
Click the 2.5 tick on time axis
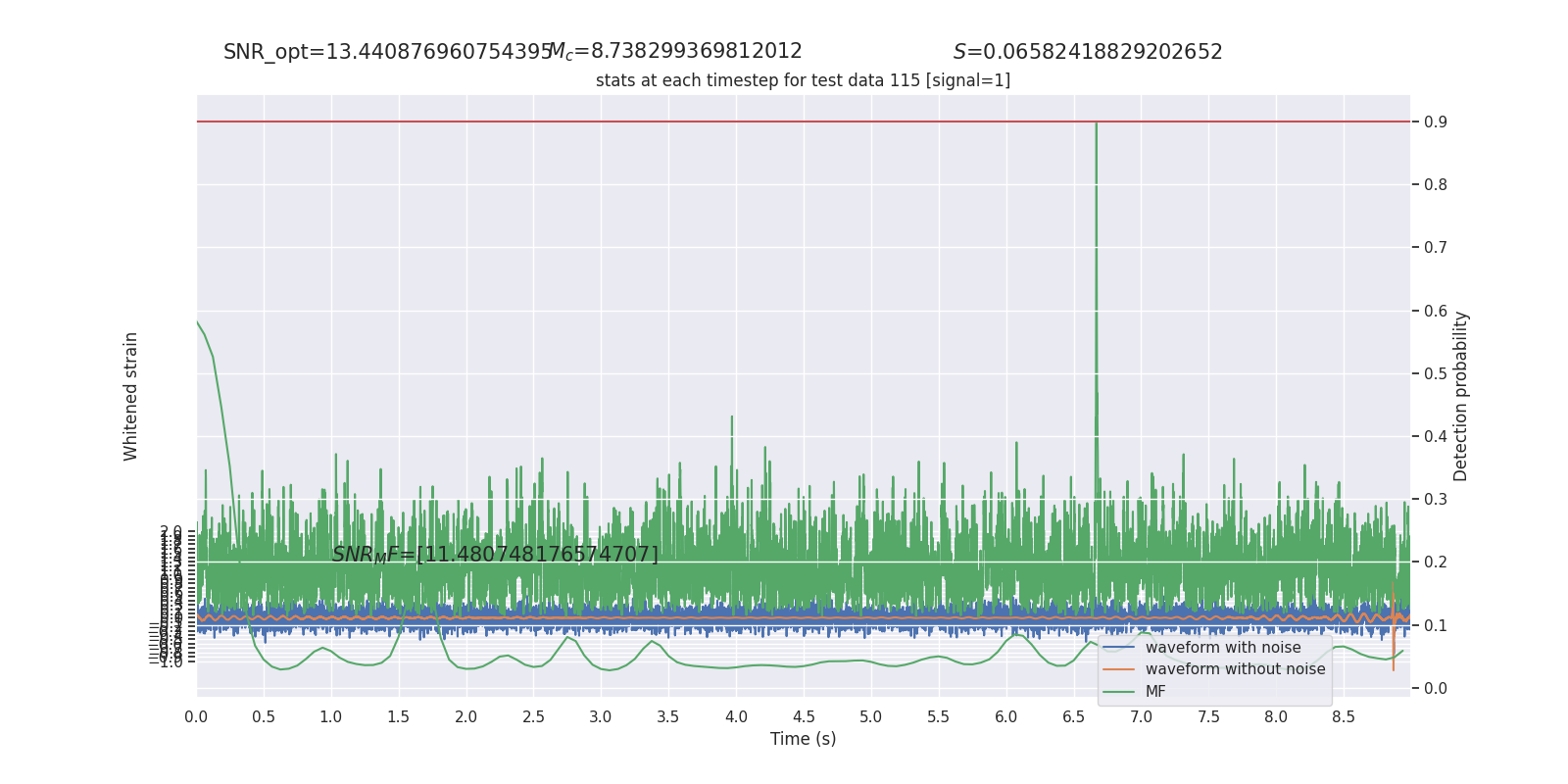pyautogui.click(x=533, y=717)
